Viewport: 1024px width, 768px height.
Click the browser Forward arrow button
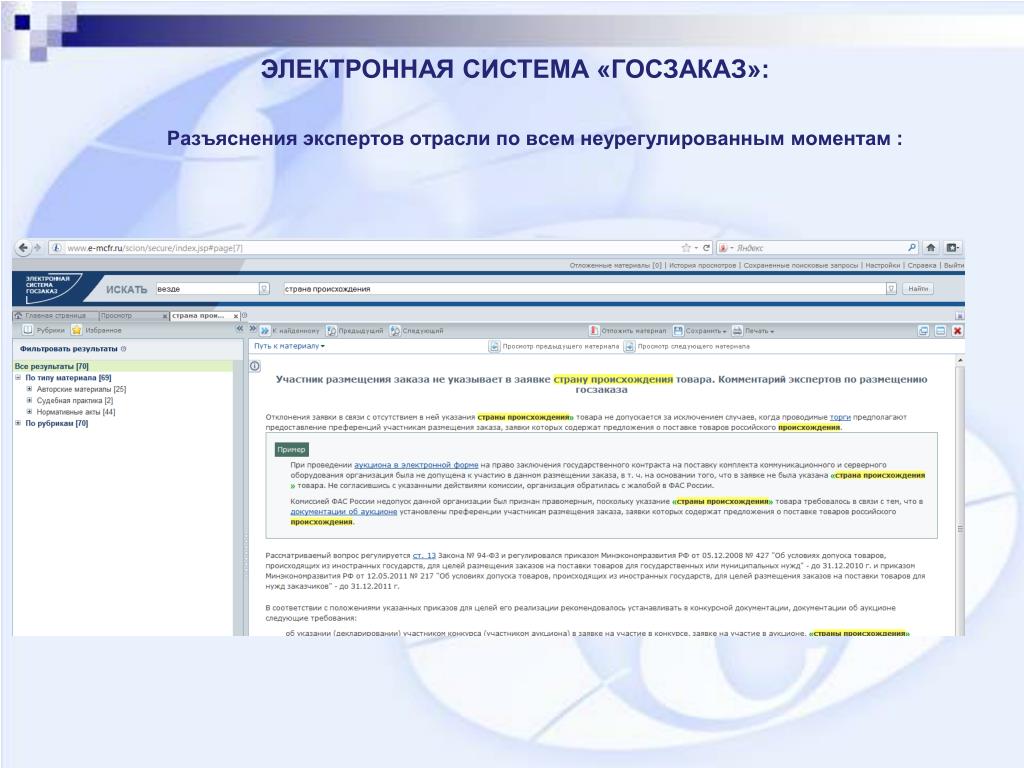point(37,248)
